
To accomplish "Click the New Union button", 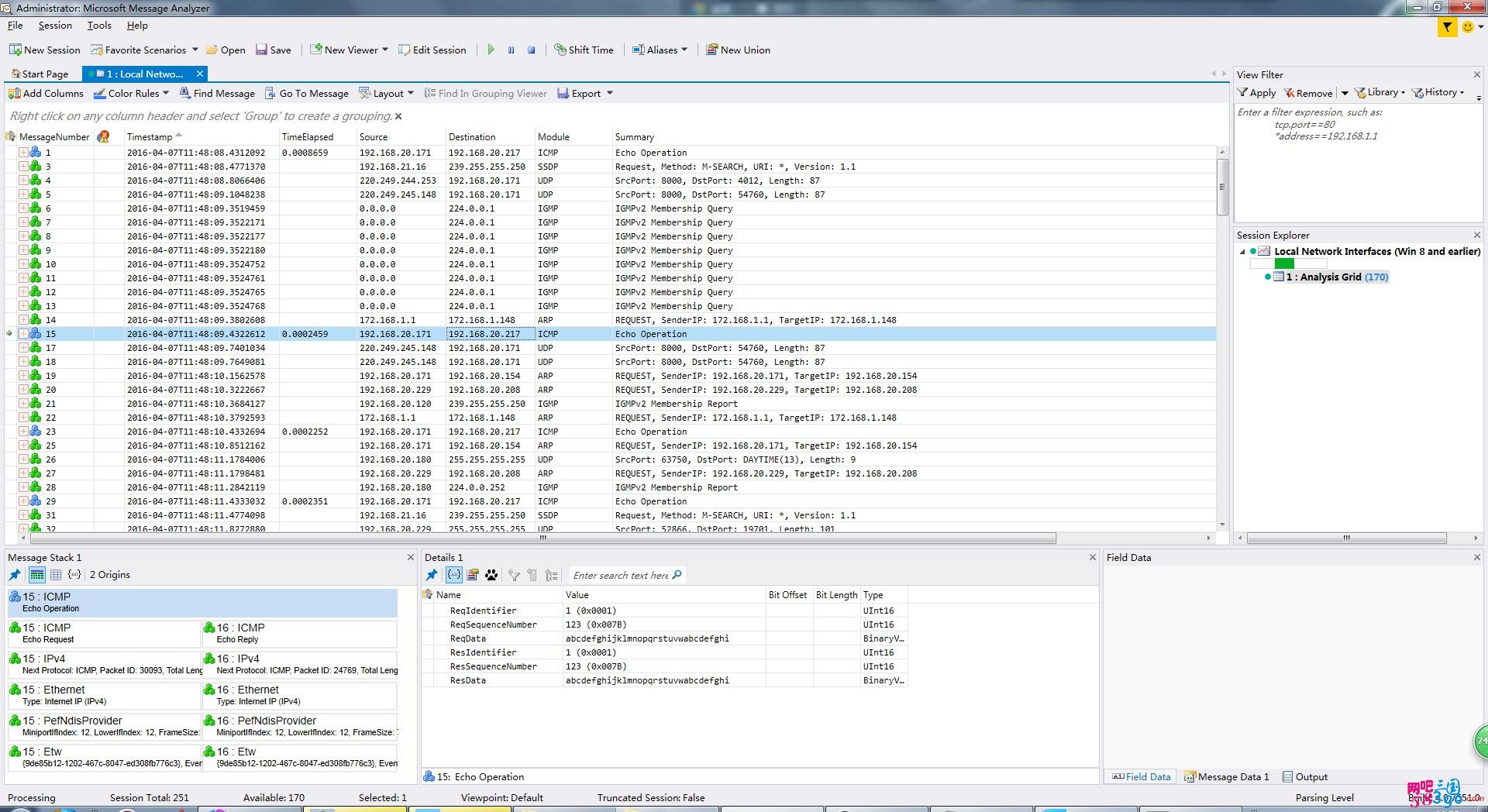I will 738,50.
